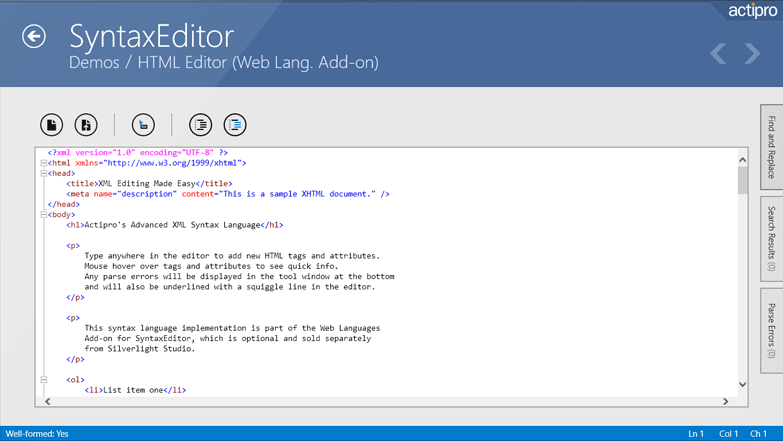
Task: Click the horizontal scrollbar right arrow
Action: click(726, 402)
